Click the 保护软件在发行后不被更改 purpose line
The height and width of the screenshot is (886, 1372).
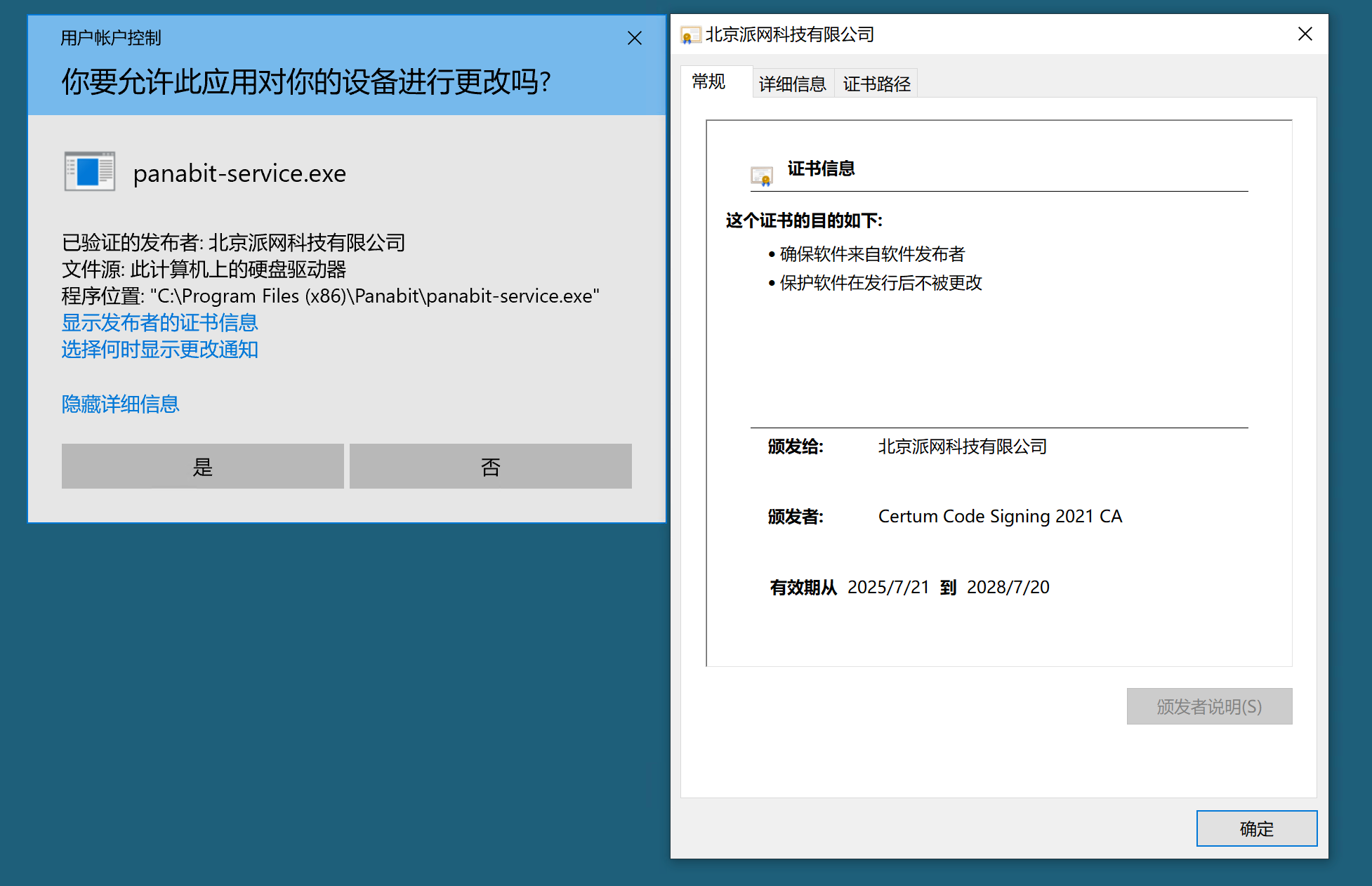[x=880, y=283]
